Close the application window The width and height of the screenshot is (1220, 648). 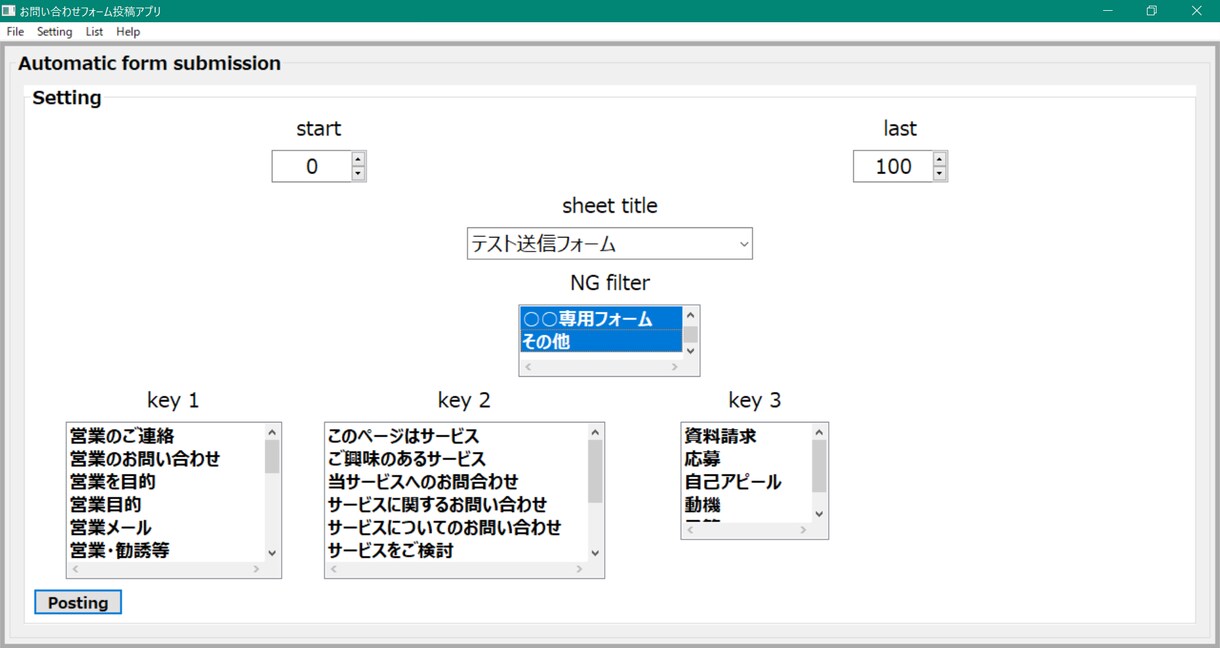point(1197,11)
